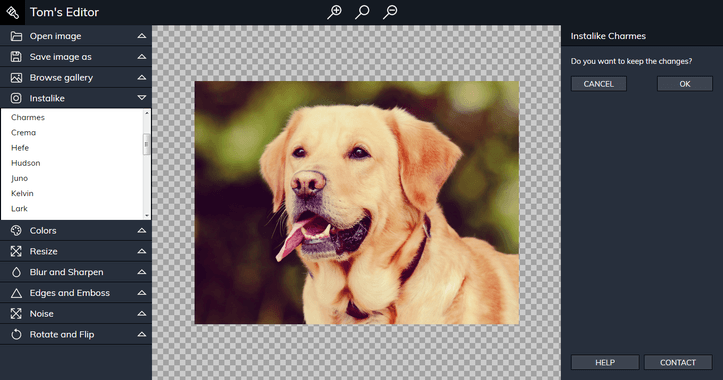The width and height of the screenshot is (723, 380).
Task: Zoom in with the plus magnifier
Action: pos(334,12)
